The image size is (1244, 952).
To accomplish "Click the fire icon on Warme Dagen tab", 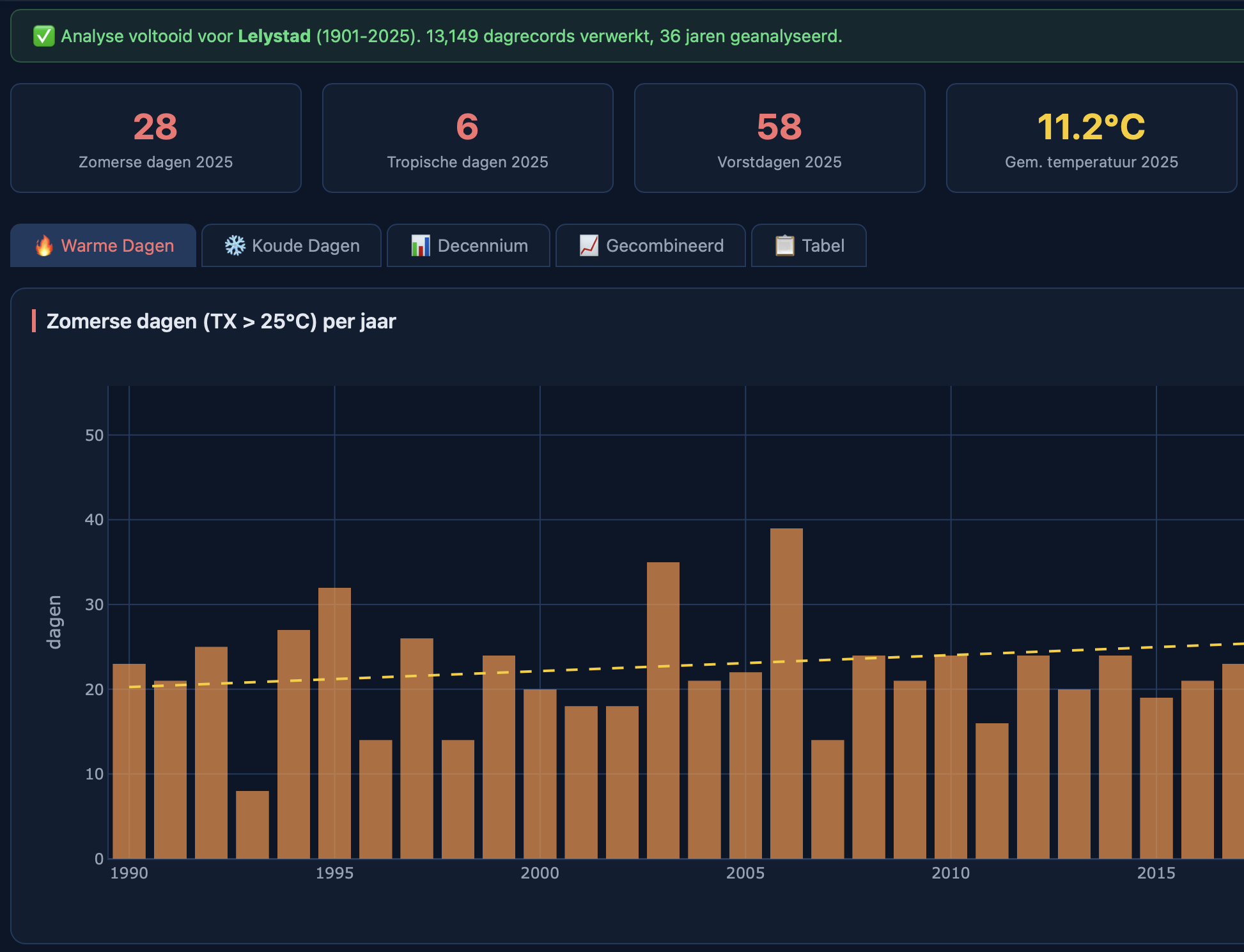I will click(x=44, y=245).
